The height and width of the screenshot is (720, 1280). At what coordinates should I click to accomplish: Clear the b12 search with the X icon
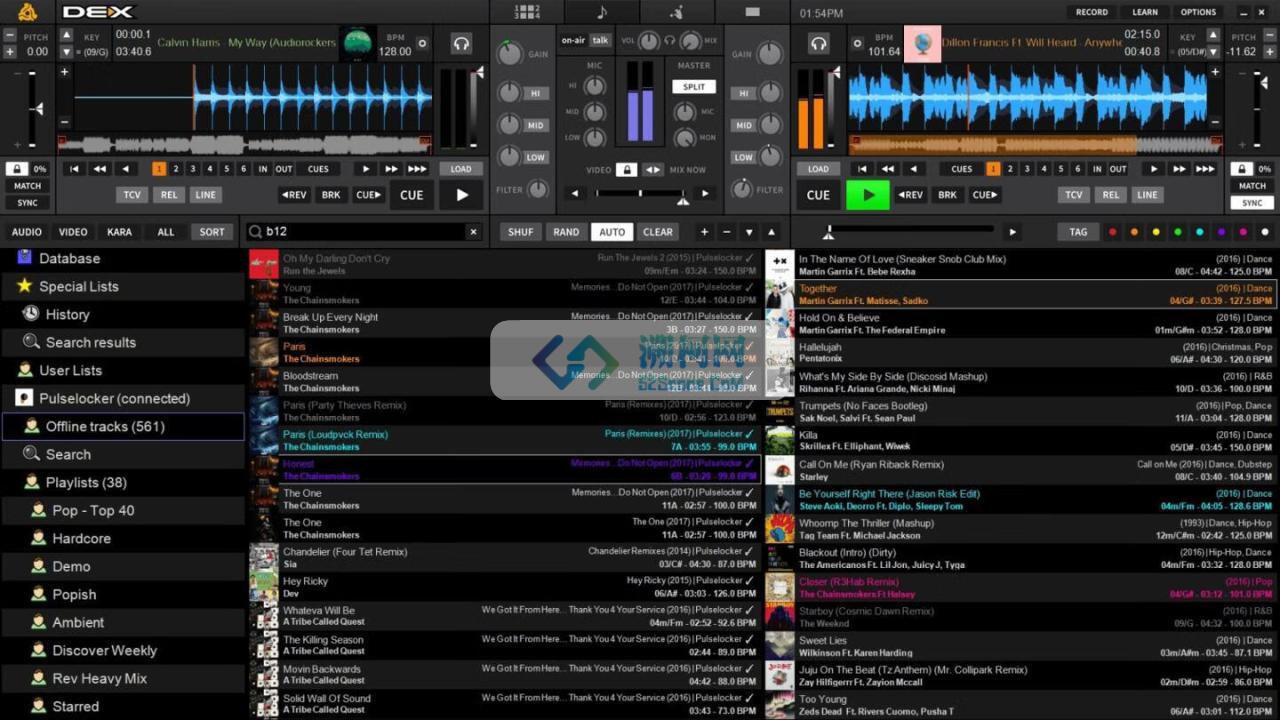point(473,232)
